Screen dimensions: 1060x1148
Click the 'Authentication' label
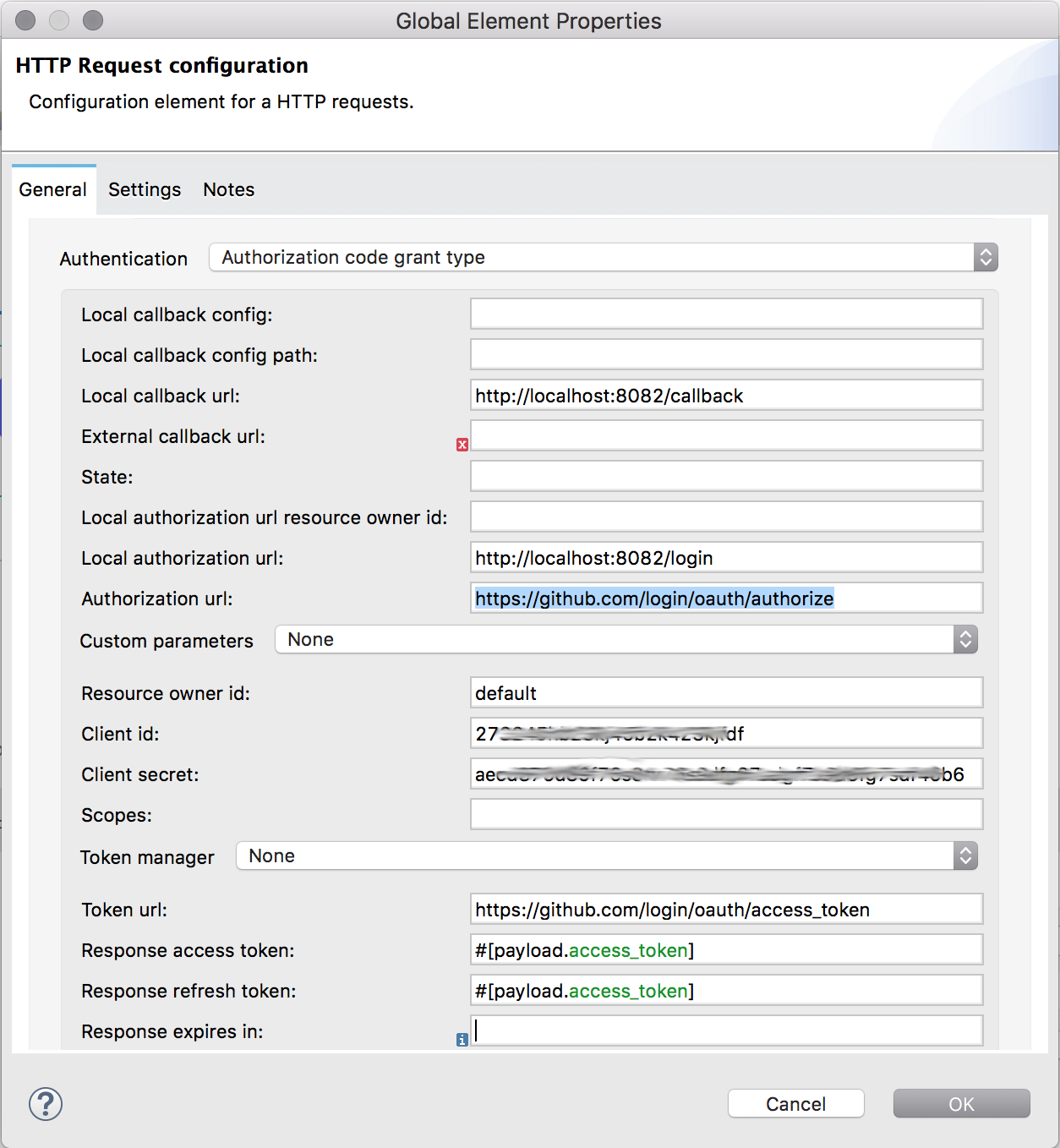[123, 259]
